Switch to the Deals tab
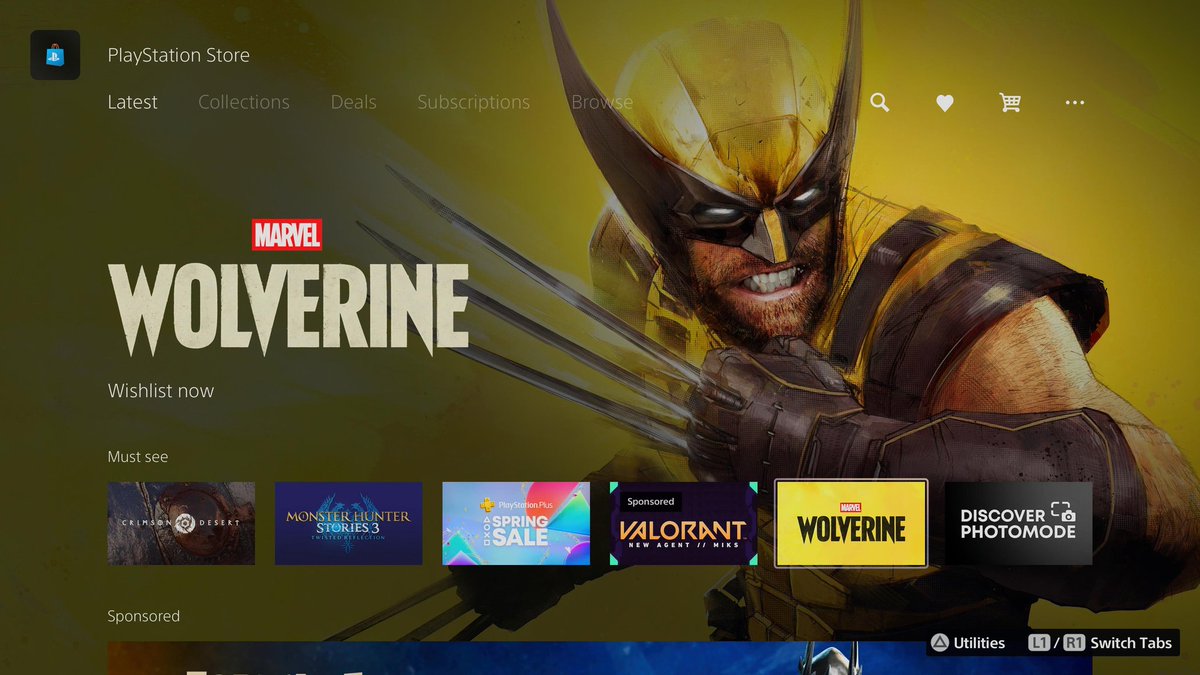The height and width of the screenshot is (675, 1200). pos(354,102)
